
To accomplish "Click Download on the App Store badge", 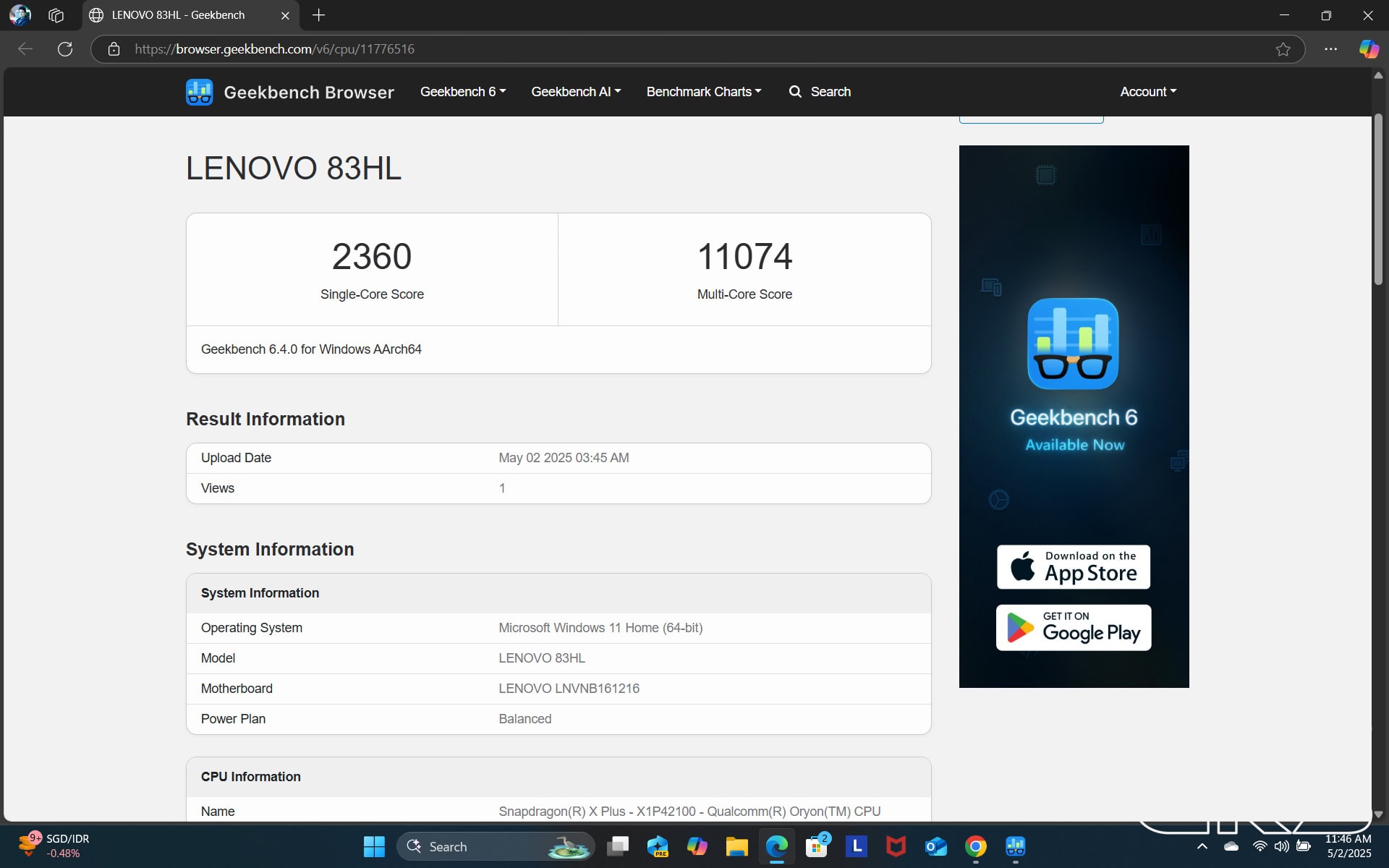I will [1074, 567].
